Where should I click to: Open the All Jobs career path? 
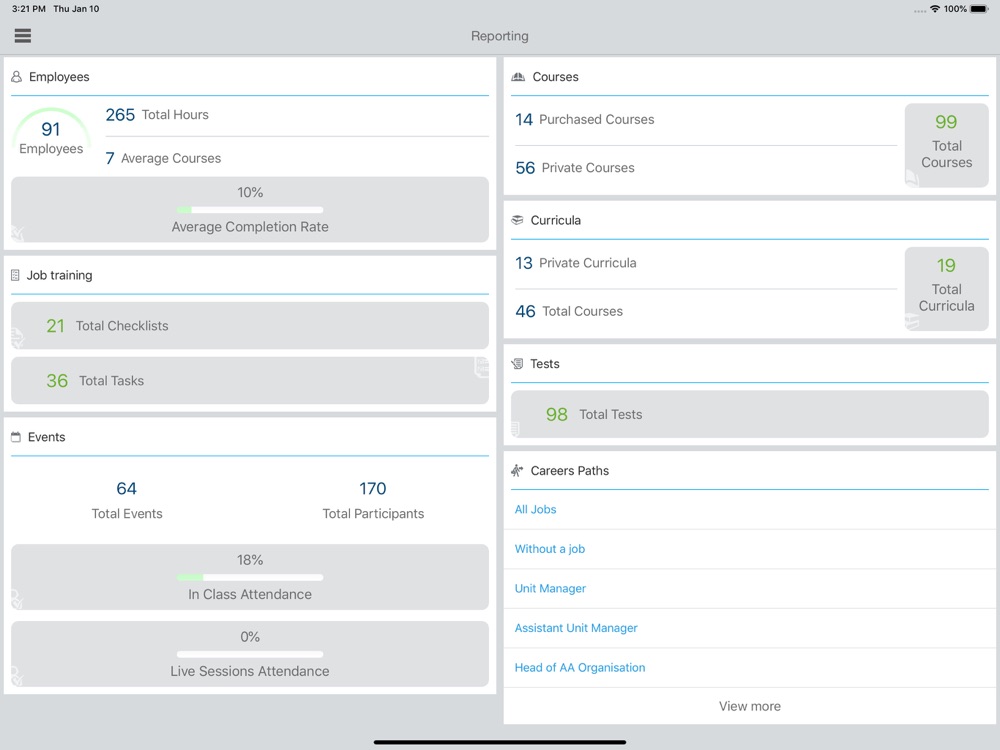pyautogui.click(x=535, y=509)
